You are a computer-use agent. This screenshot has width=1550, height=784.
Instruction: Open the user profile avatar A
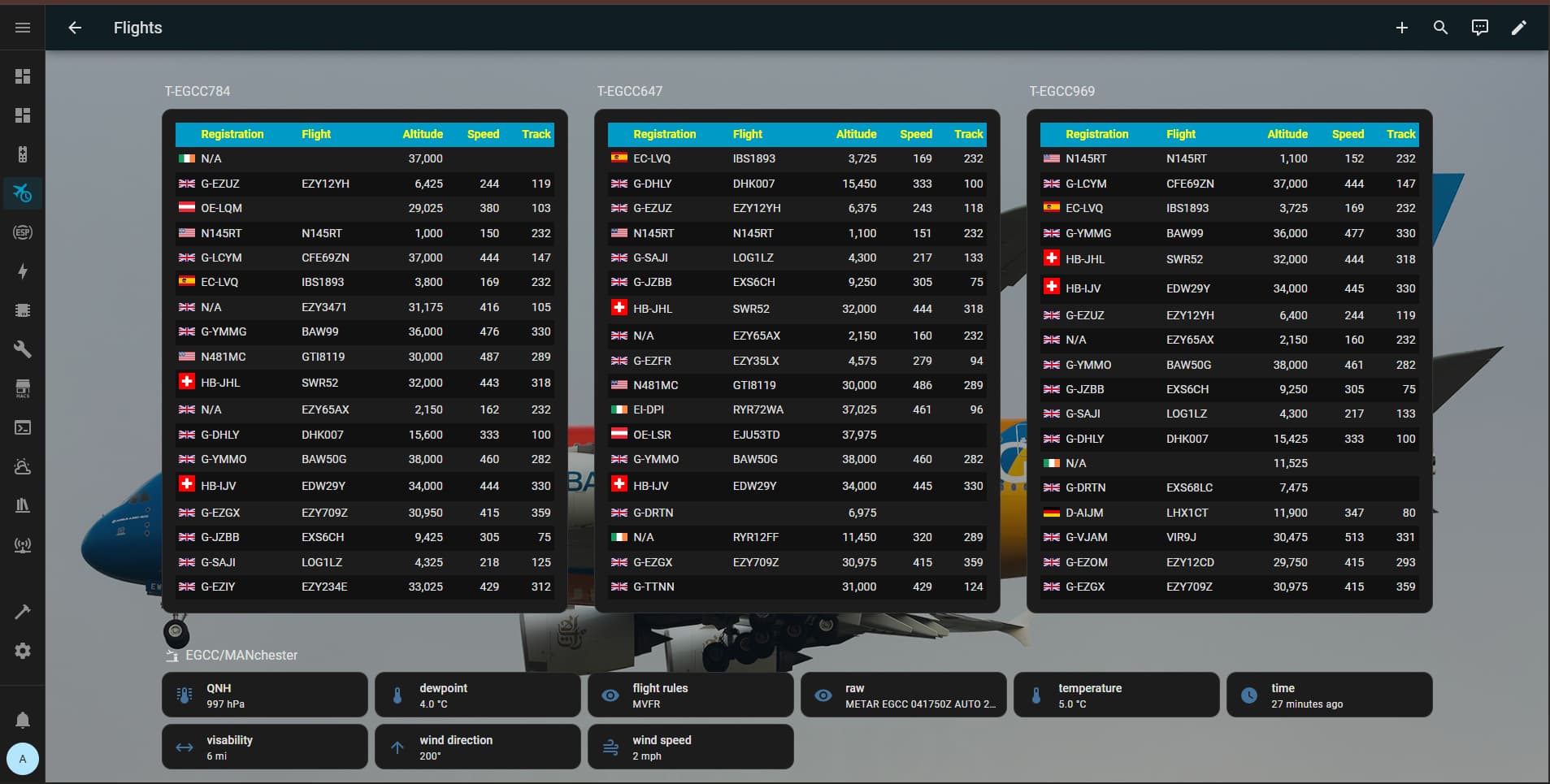23,759
